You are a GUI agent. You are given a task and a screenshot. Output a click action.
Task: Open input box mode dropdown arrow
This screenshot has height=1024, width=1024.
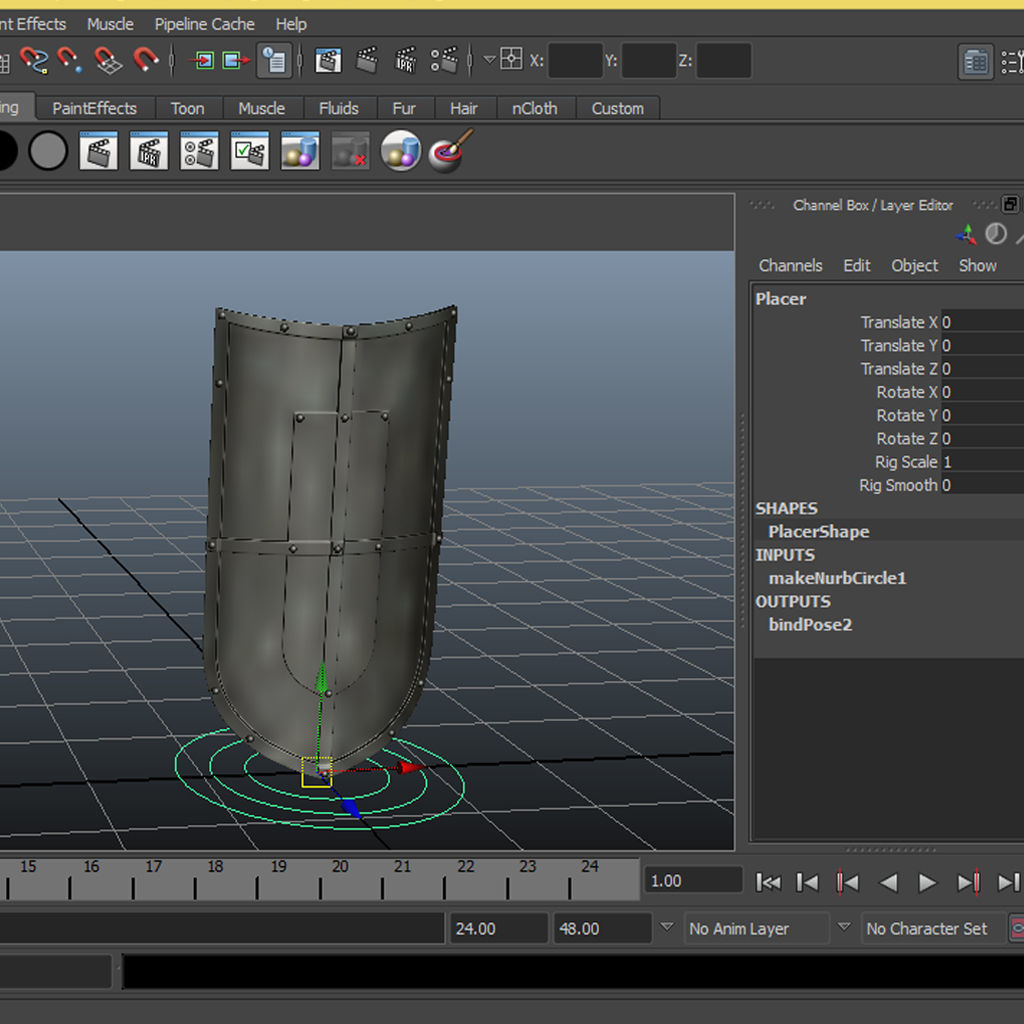488,60
